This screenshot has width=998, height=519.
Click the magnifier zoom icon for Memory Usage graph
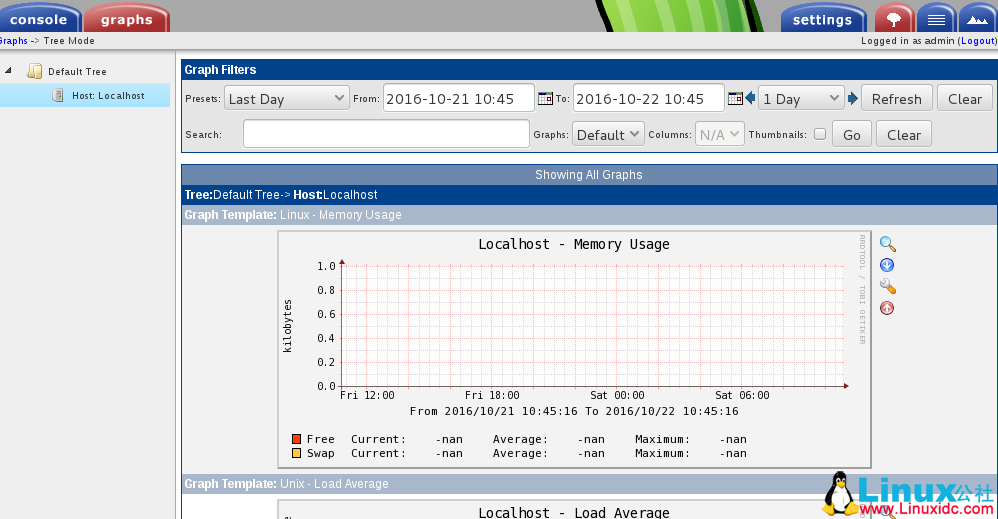887,243
